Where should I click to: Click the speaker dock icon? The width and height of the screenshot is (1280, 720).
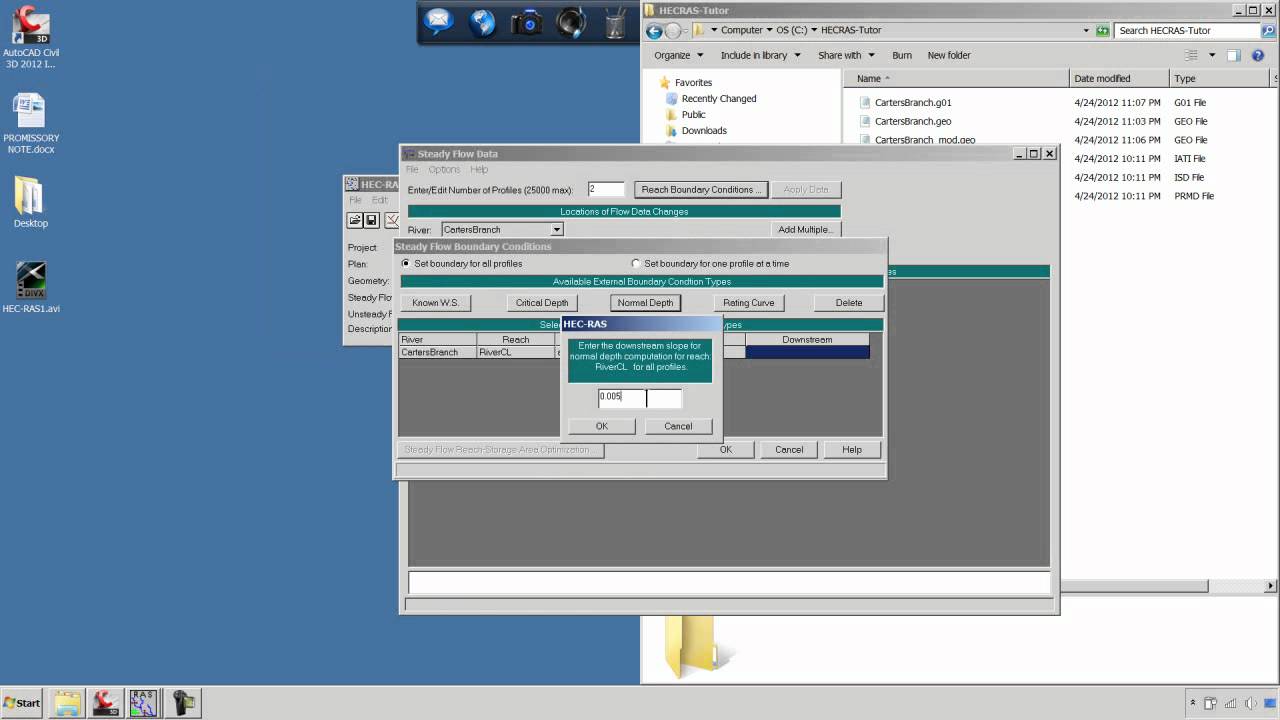tap(571, 22)
